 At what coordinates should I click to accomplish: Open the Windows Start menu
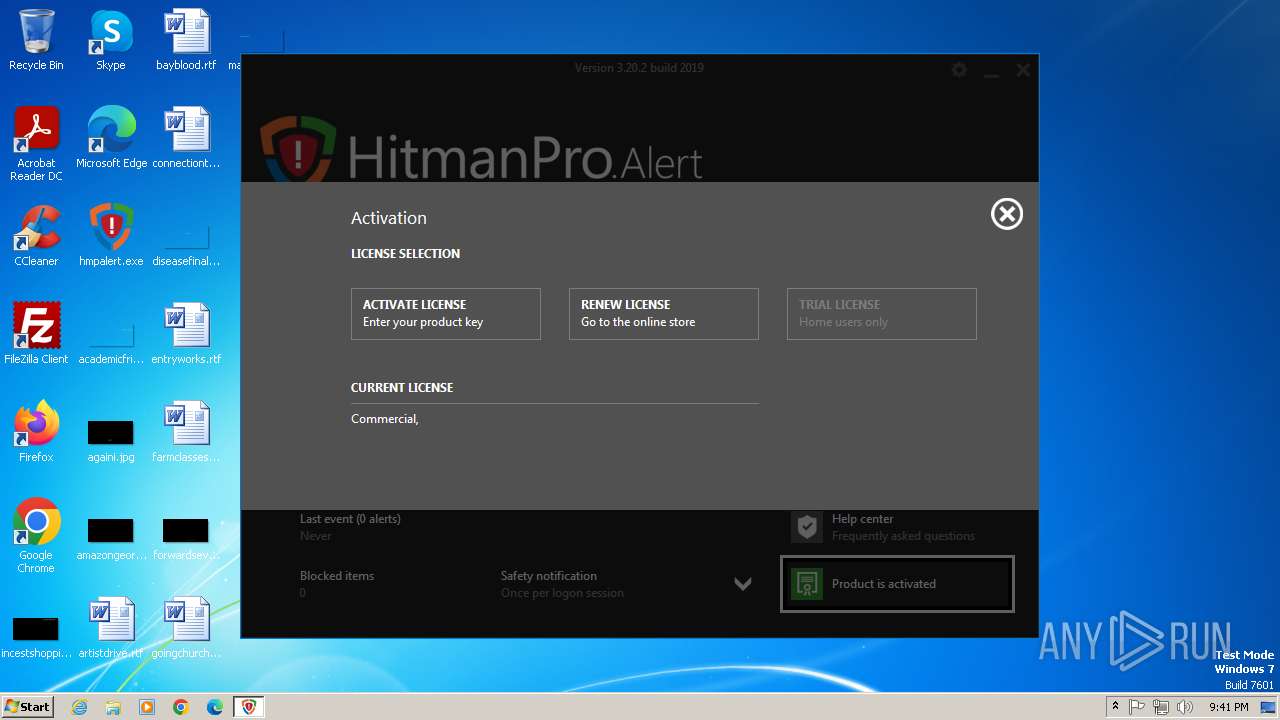click(27, 706)
